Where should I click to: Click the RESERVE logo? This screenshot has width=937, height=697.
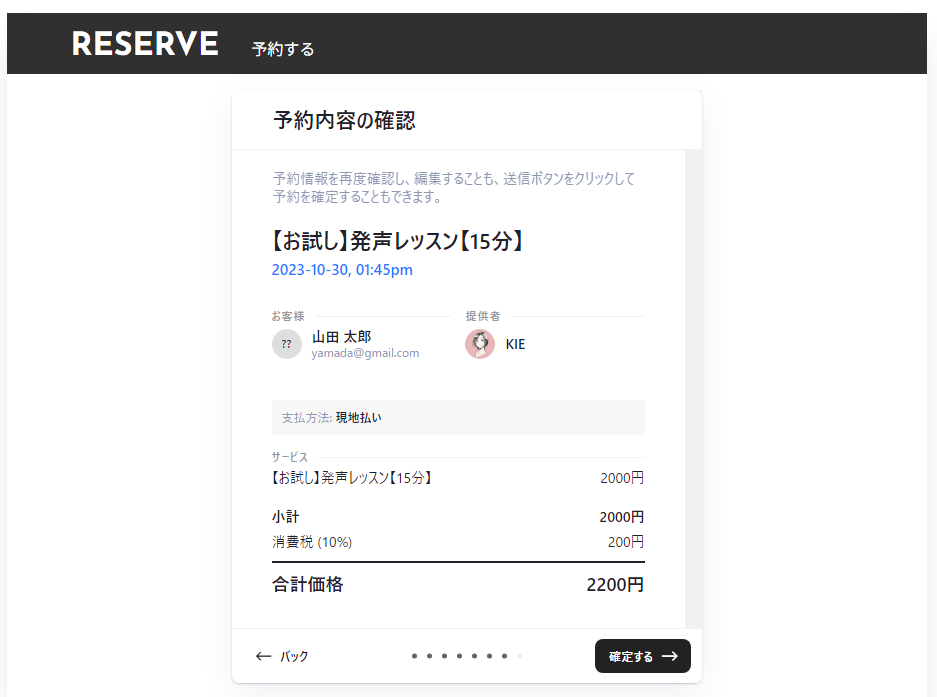[x=145, y=44]
